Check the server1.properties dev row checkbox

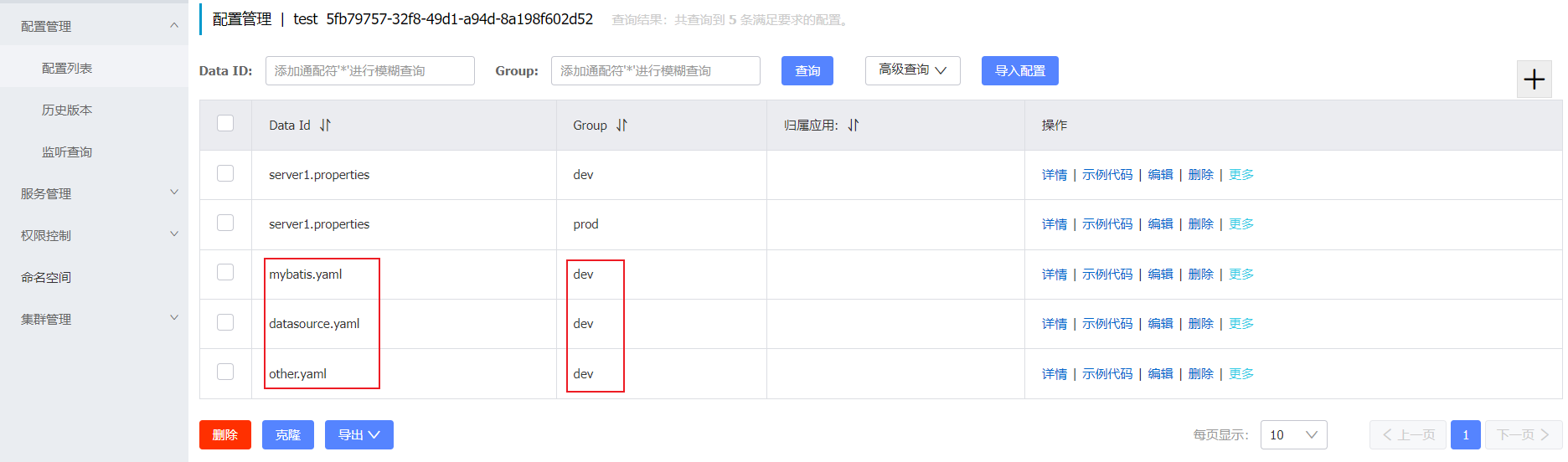pos(225,173)
